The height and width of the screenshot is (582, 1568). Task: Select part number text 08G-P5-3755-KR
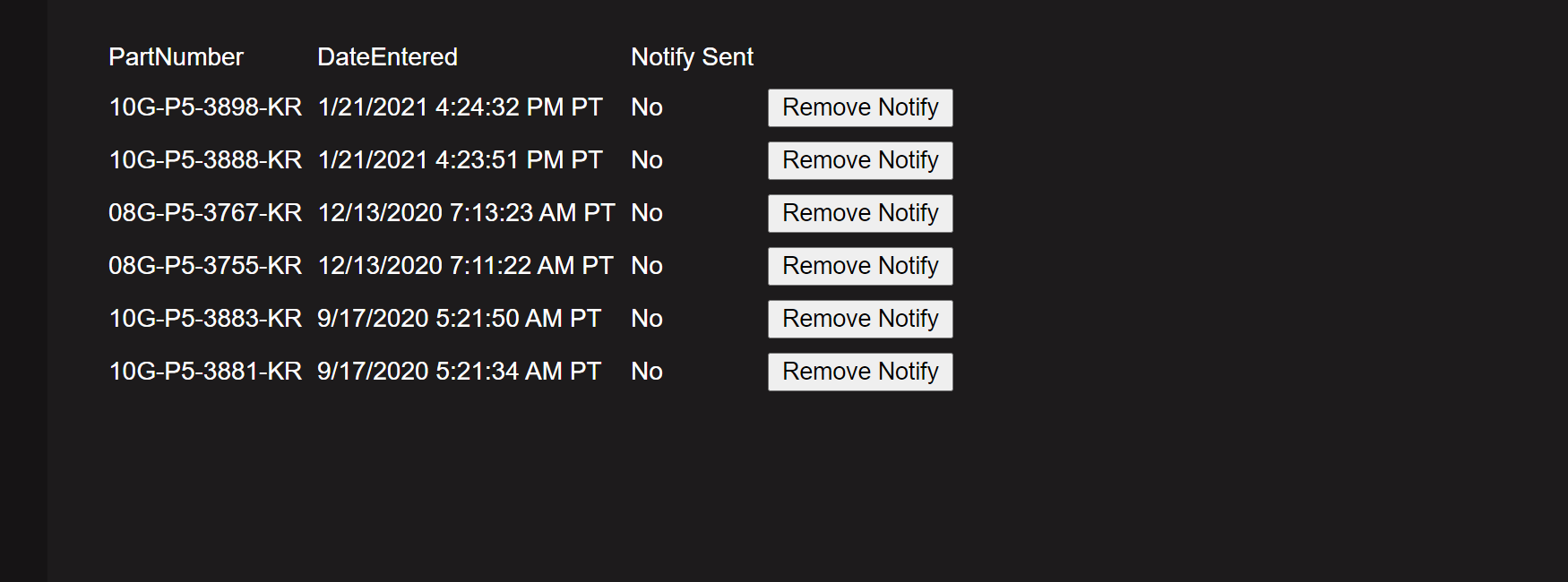coord(205,266)
